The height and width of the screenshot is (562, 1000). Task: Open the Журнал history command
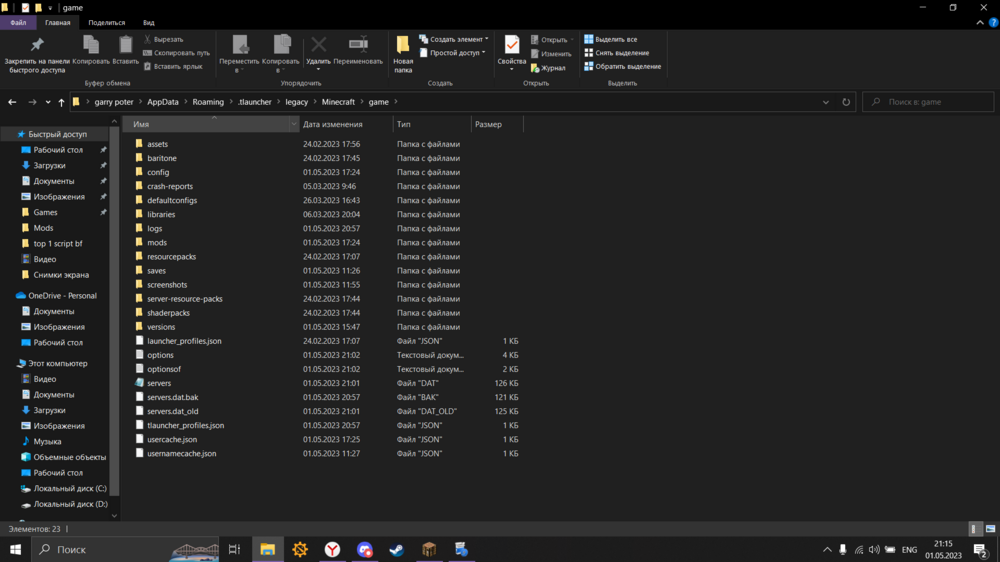point(548,68)
